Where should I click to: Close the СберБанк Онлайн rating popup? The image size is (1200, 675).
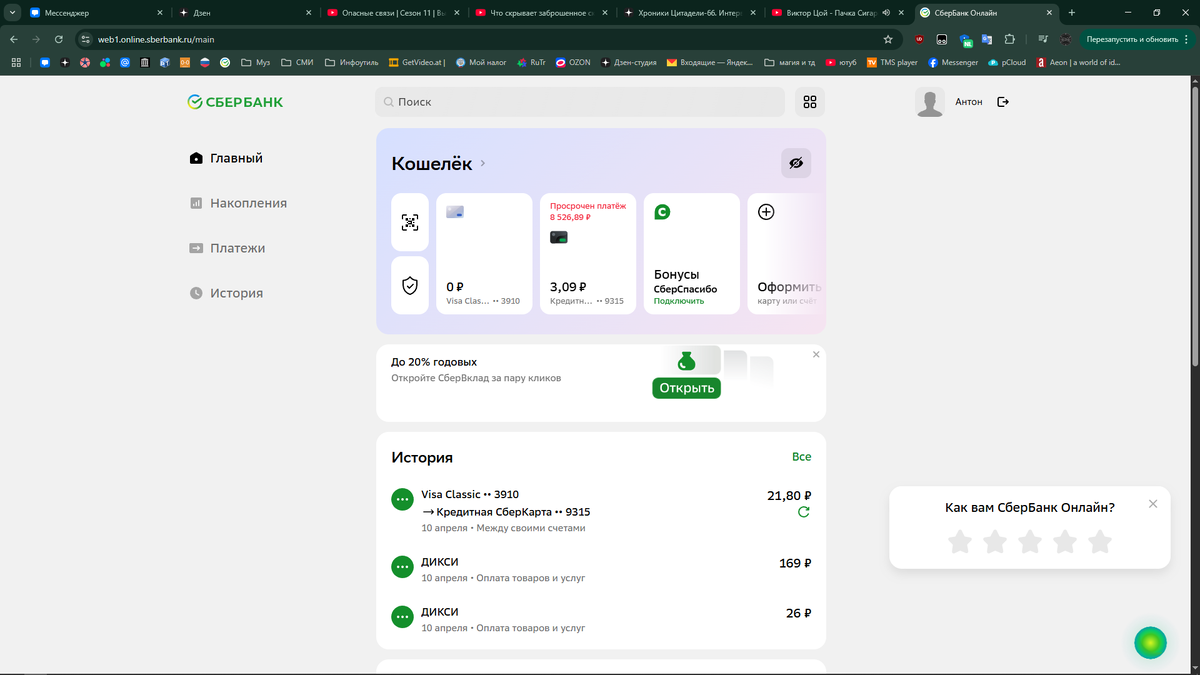(1153, 504)
